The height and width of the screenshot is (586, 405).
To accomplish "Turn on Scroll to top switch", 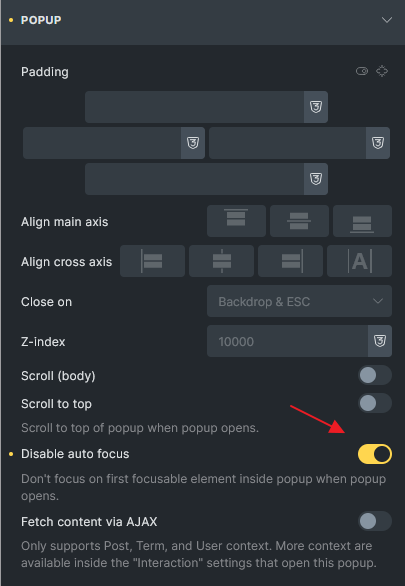I will (375, 403).
